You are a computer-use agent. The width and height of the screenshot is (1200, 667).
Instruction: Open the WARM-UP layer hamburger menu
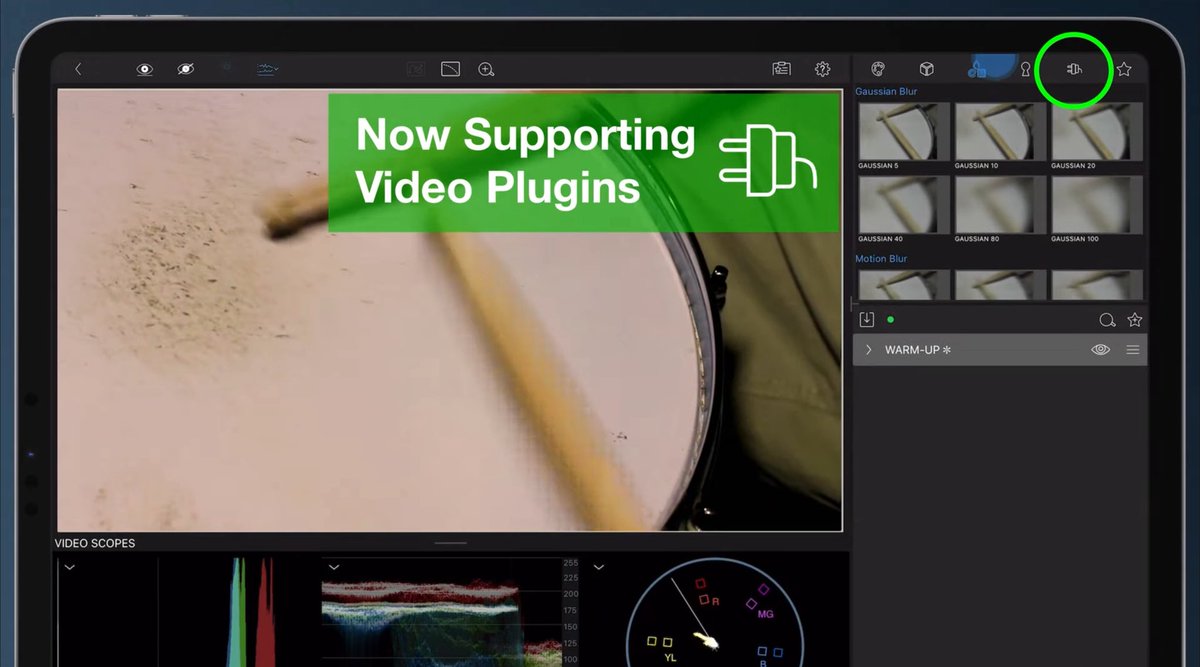[1133, 350]
